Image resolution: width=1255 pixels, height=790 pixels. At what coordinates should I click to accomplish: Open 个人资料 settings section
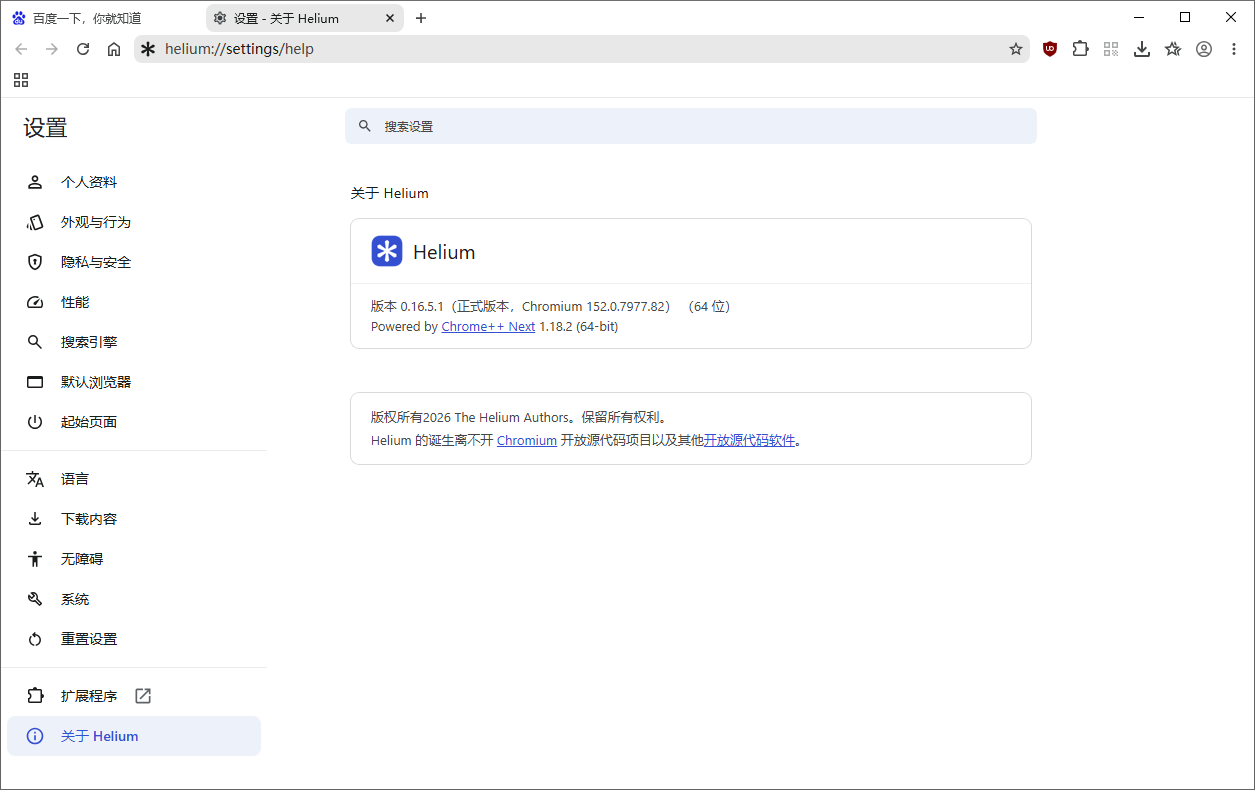(x=133, y=182)
